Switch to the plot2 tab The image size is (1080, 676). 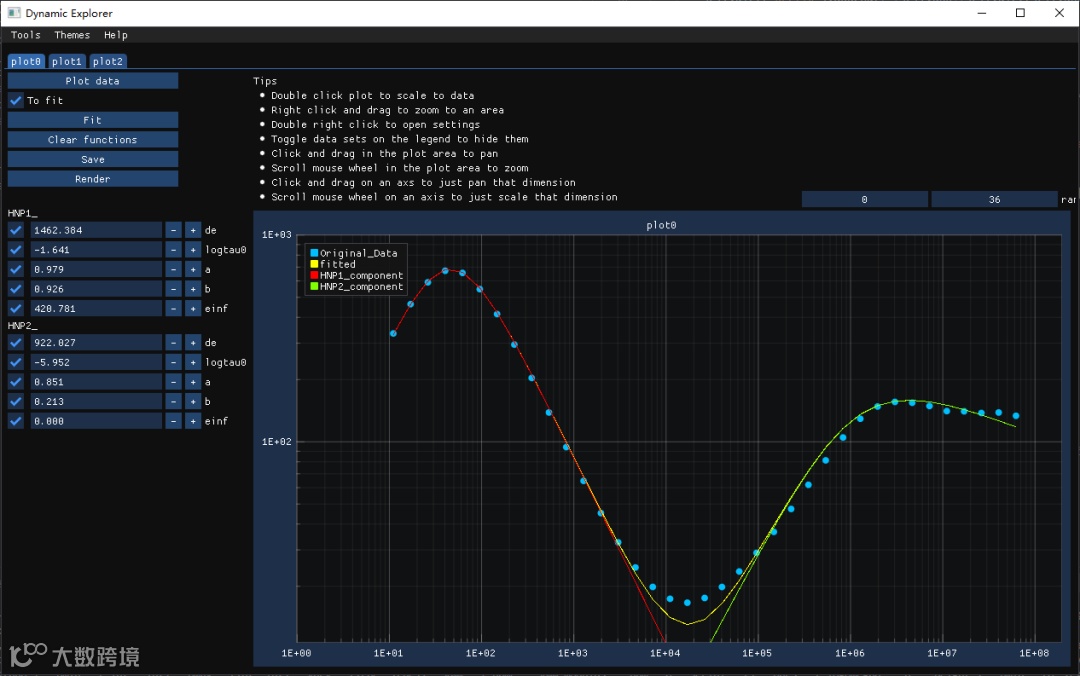(107, 62)
